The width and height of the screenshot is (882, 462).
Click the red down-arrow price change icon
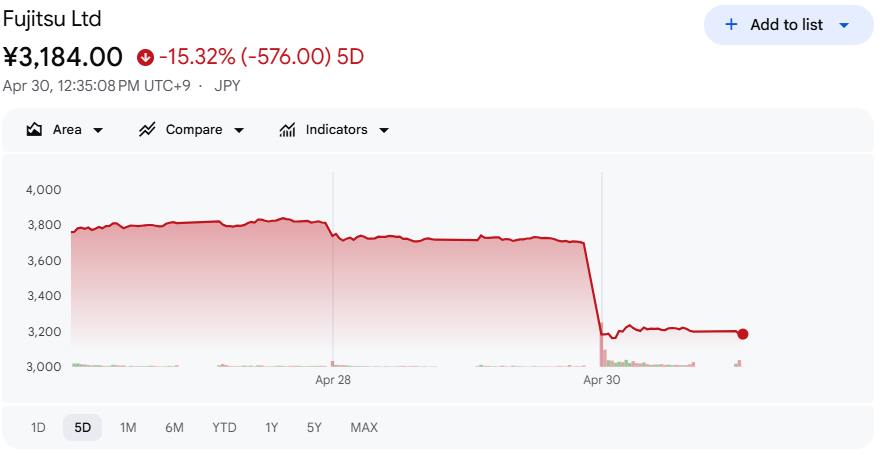[x=146, y=57]
